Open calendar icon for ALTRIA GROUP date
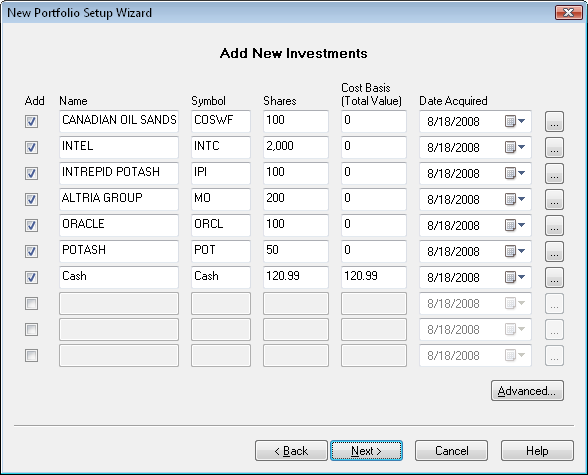588x475 pixels. tap(510, 199)
